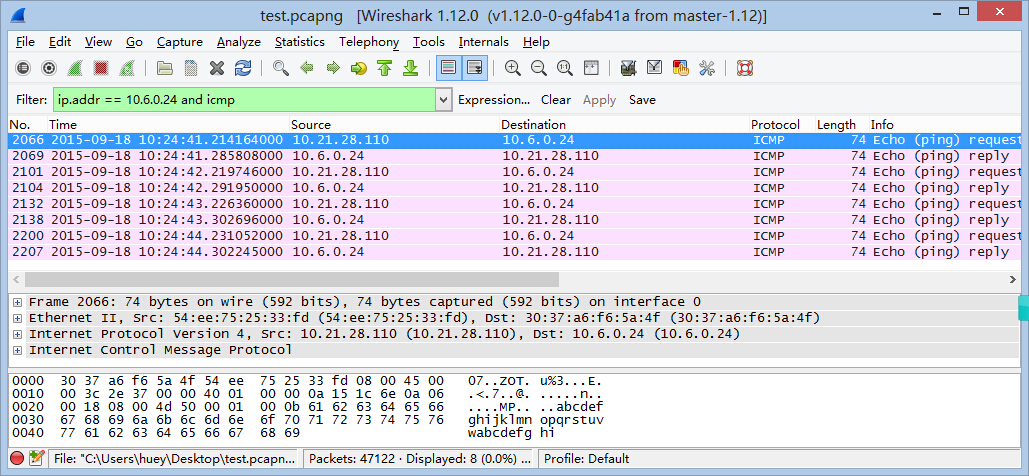Edit display filters icon

(654, 68)
